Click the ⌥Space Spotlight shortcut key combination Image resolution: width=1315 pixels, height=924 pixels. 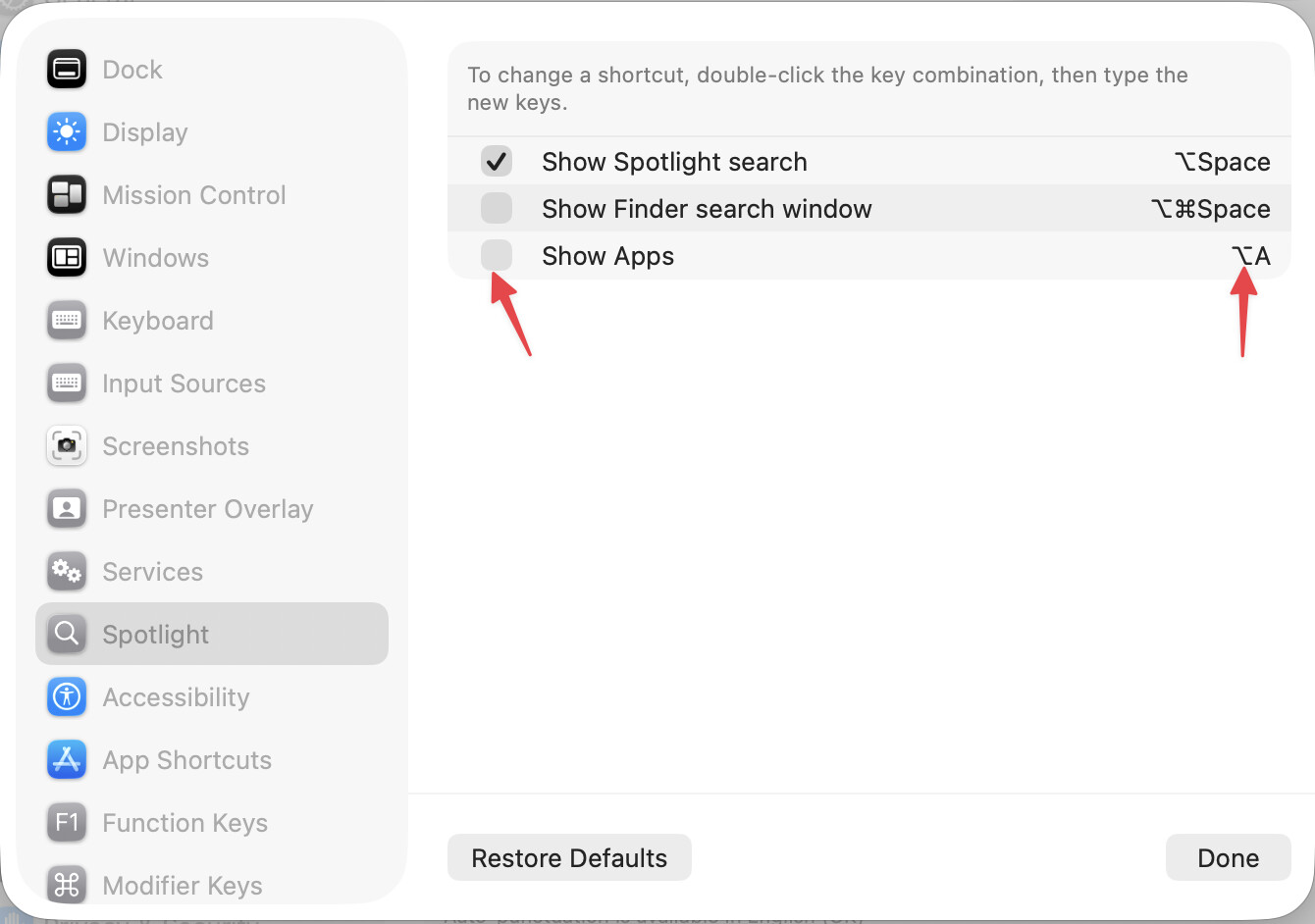coord(1223,162)
